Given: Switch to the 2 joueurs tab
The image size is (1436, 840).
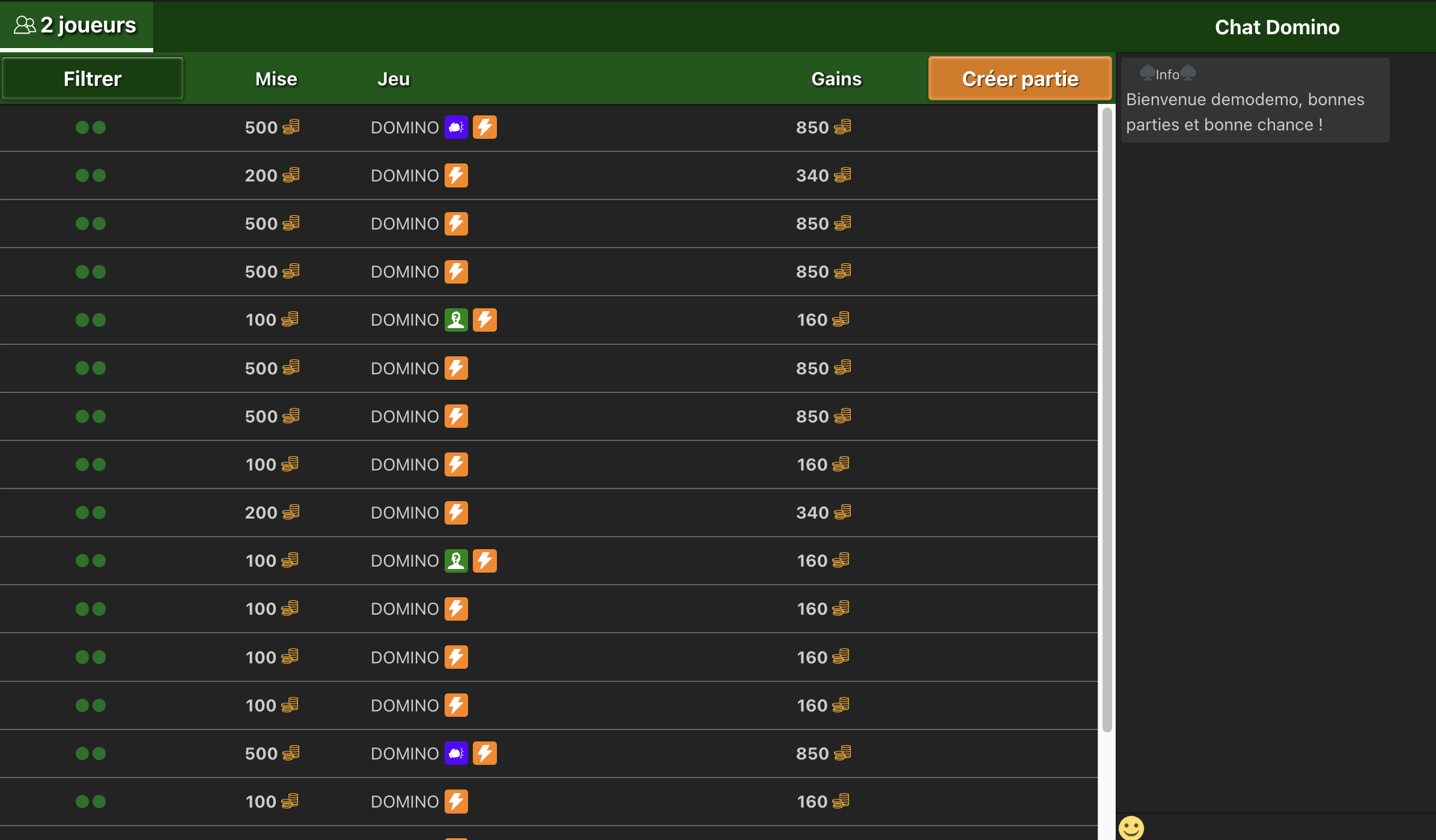Looking at the screenshot, I should (x=76, y=25).
